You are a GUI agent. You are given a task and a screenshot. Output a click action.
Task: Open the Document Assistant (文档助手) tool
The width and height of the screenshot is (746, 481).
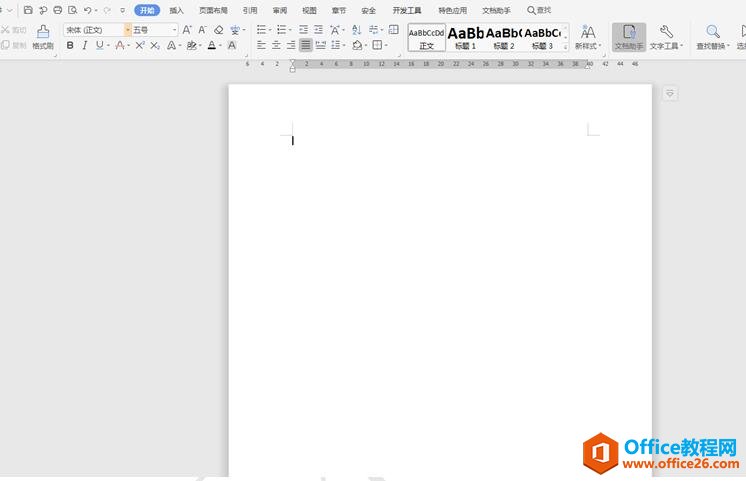(629, 37)
